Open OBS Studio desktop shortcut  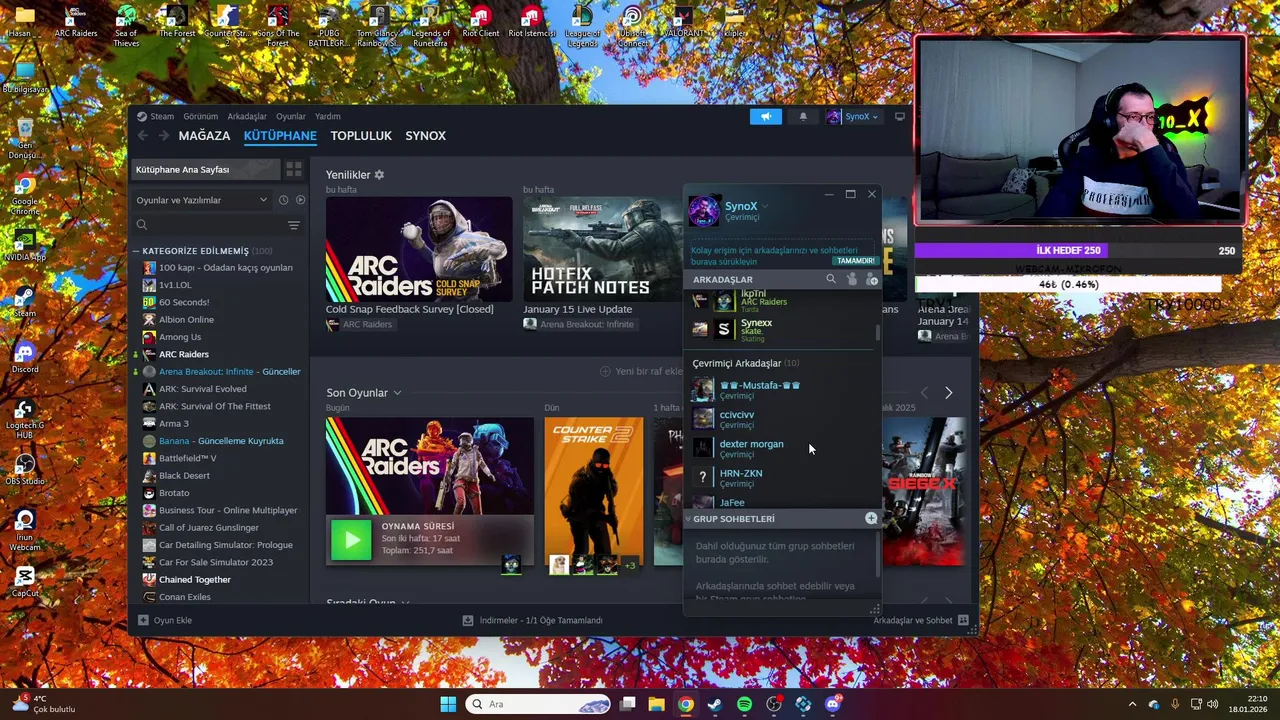click(x=25, y=469)
